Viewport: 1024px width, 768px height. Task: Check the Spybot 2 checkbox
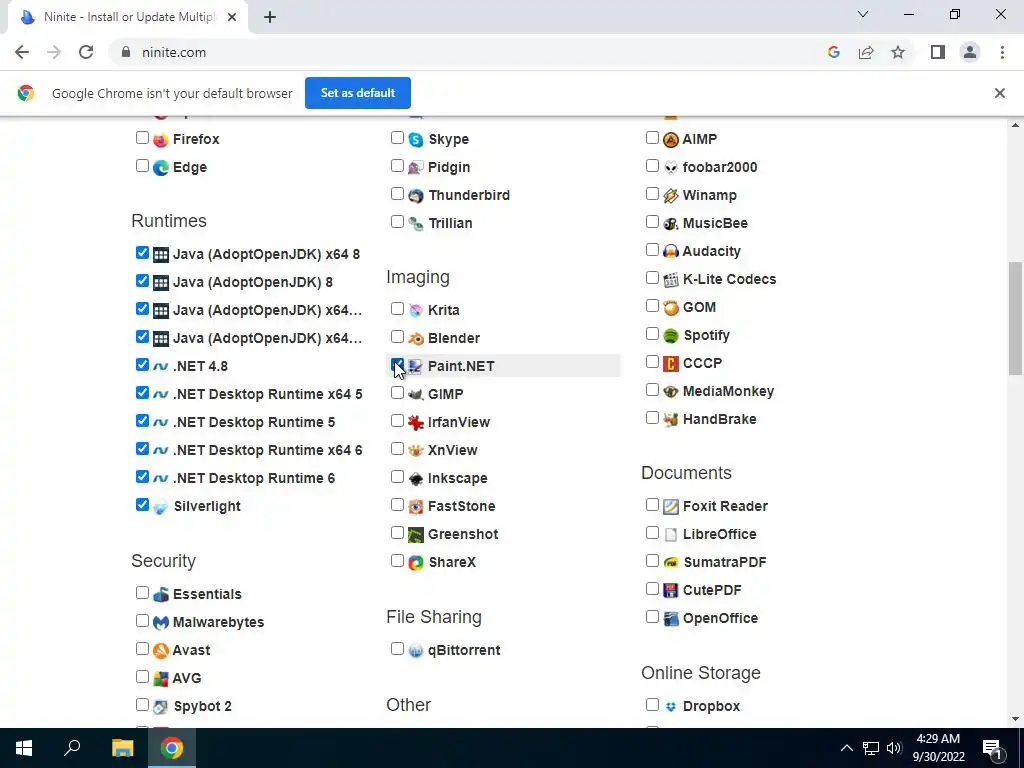(142, 705)
